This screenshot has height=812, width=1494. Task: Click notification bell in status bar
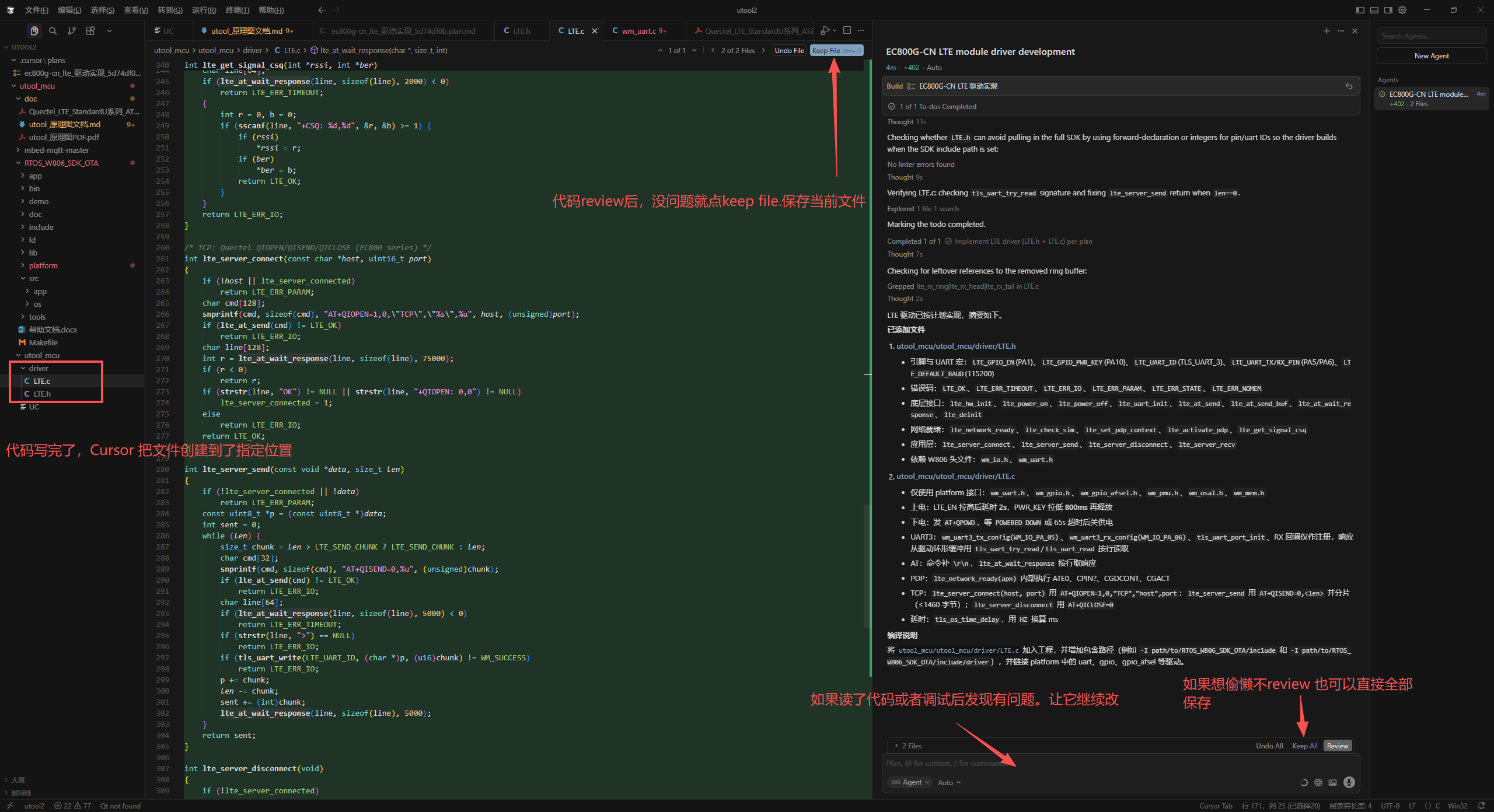[x=1481, y=806]
